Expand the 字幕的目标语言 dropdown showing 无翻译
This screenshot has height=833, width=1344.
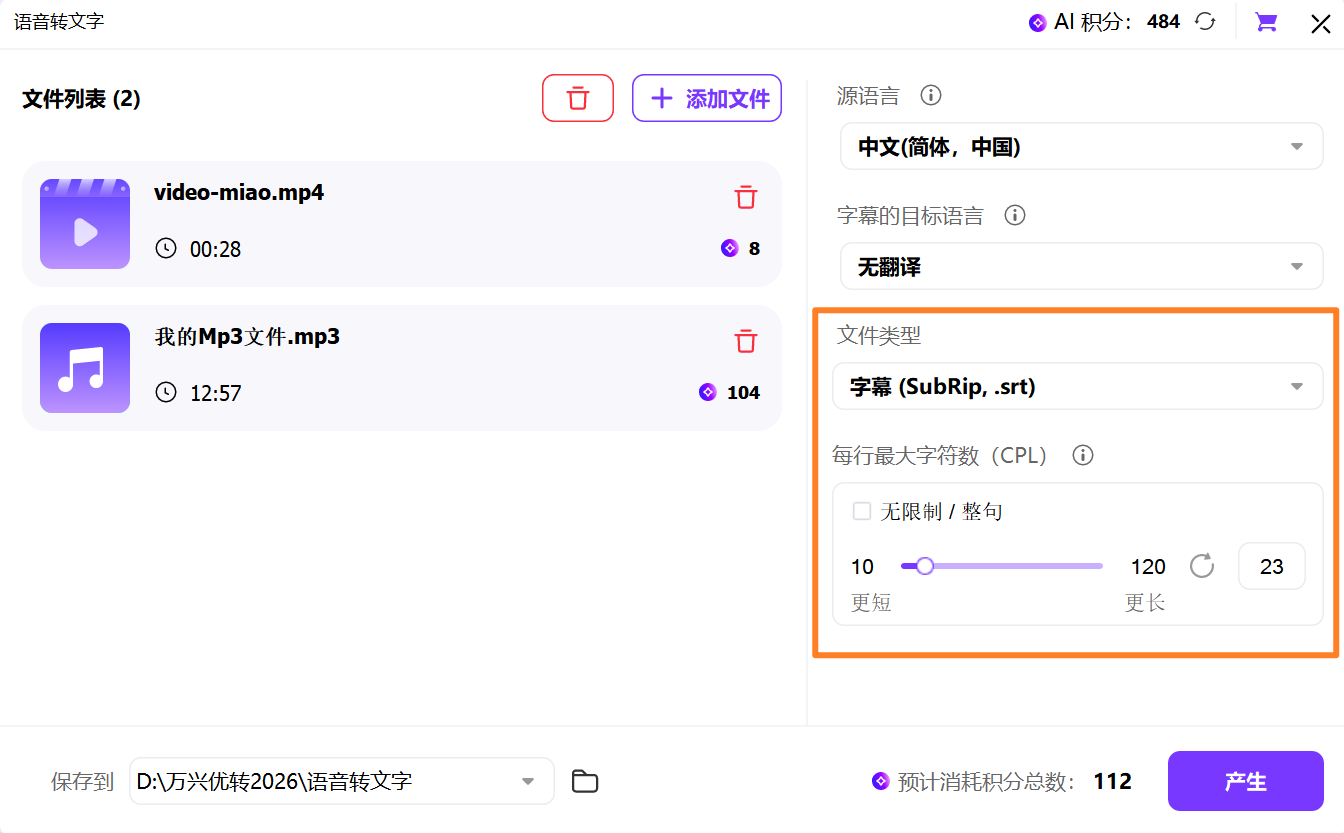pyautogui.click(x=1081, y=267)
